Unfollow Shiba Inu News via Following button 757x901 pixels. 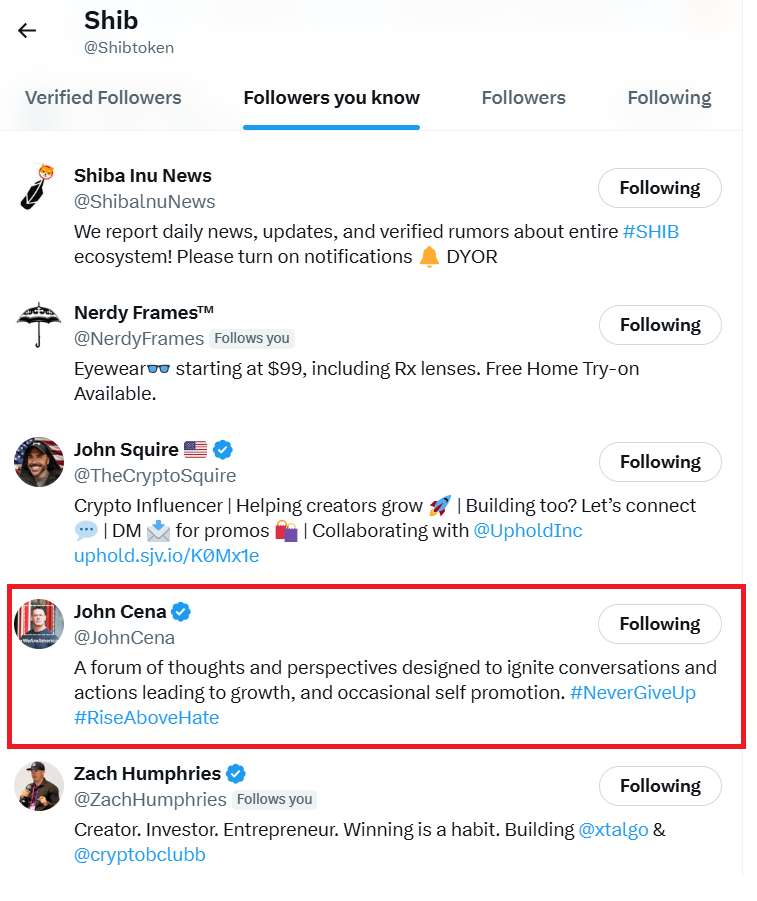coord(659,188)
